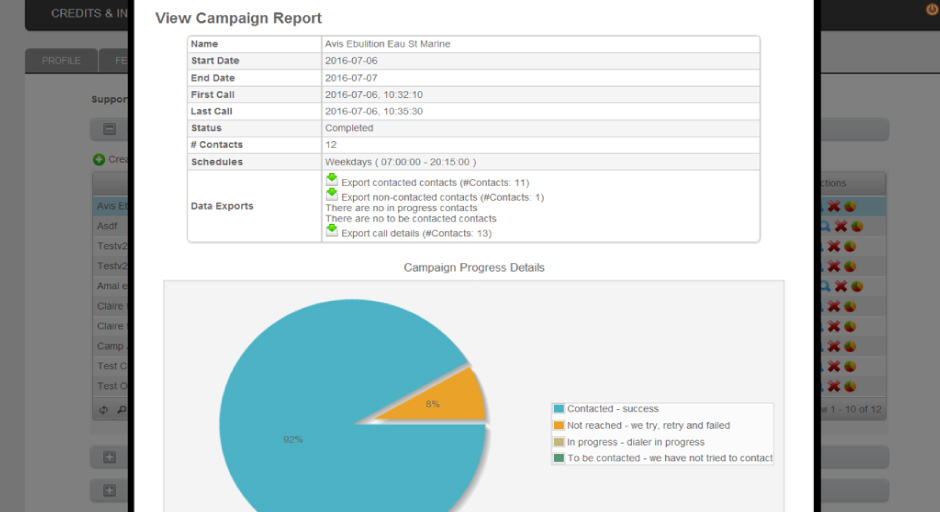Viewport: 940px width, 512px height.
Task: Select the Avis campaign row in the grid
Action: [112, 206]
